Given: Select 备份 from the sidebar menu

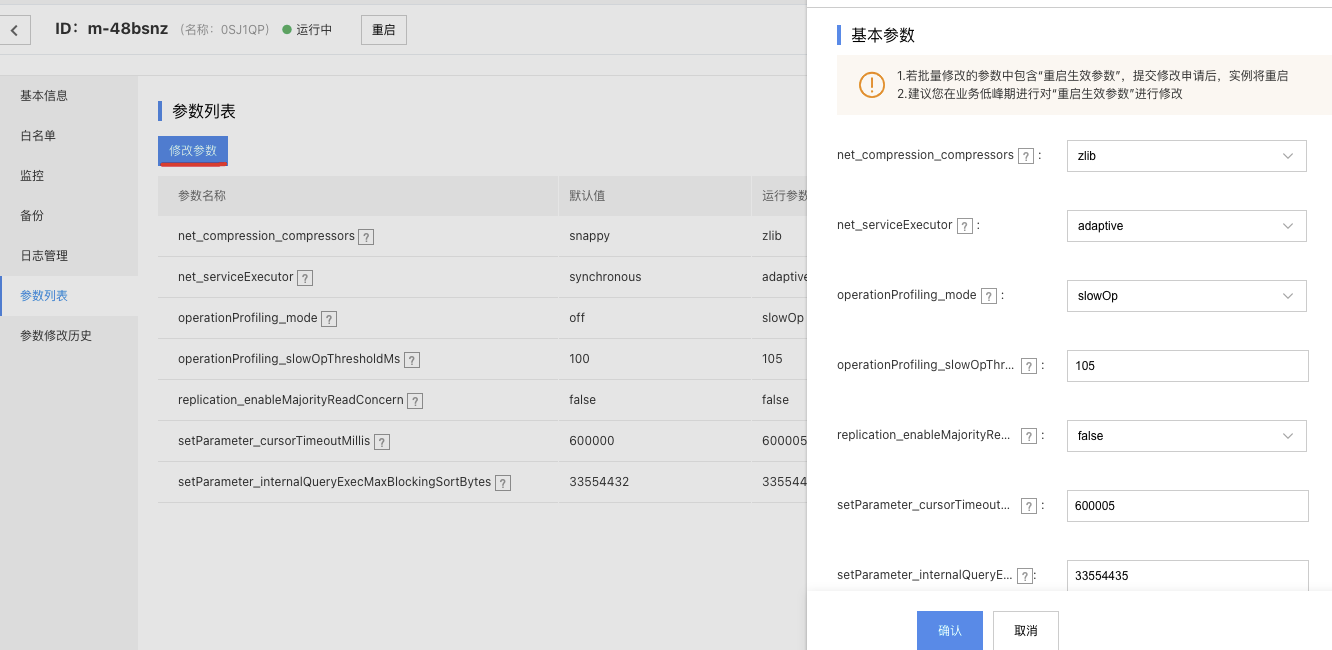Looking at the screenshot, I should pyautogui.click(x=32, y=216).
